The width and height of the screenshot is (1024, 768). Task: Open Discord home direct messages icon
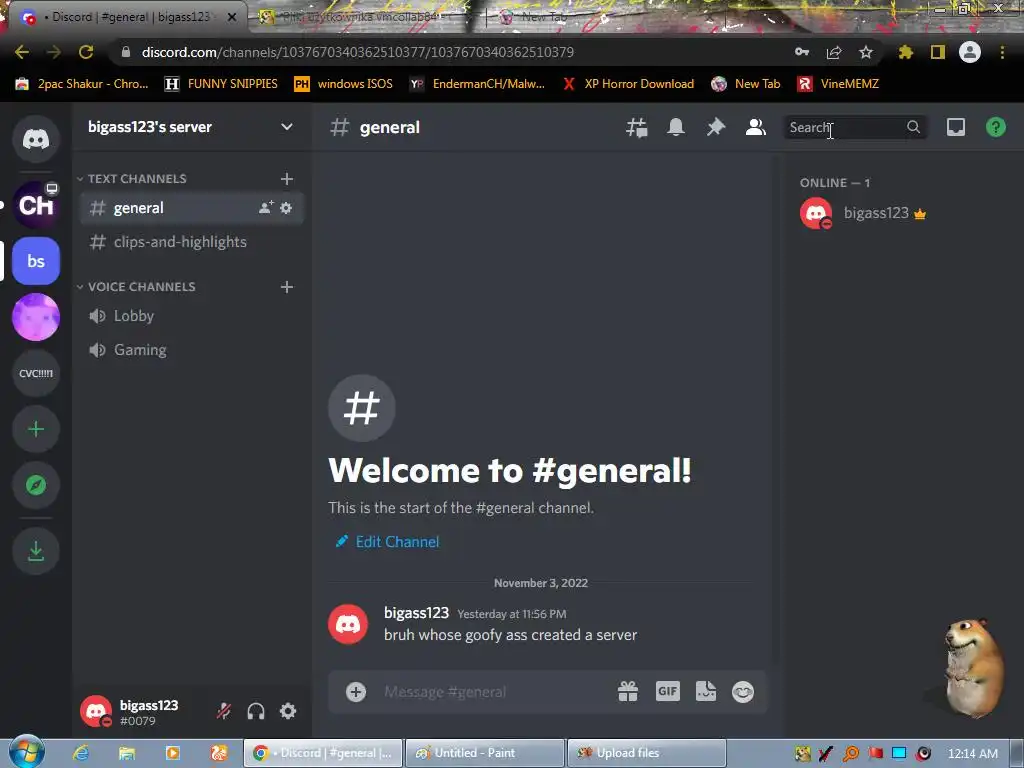coord(36,139)
